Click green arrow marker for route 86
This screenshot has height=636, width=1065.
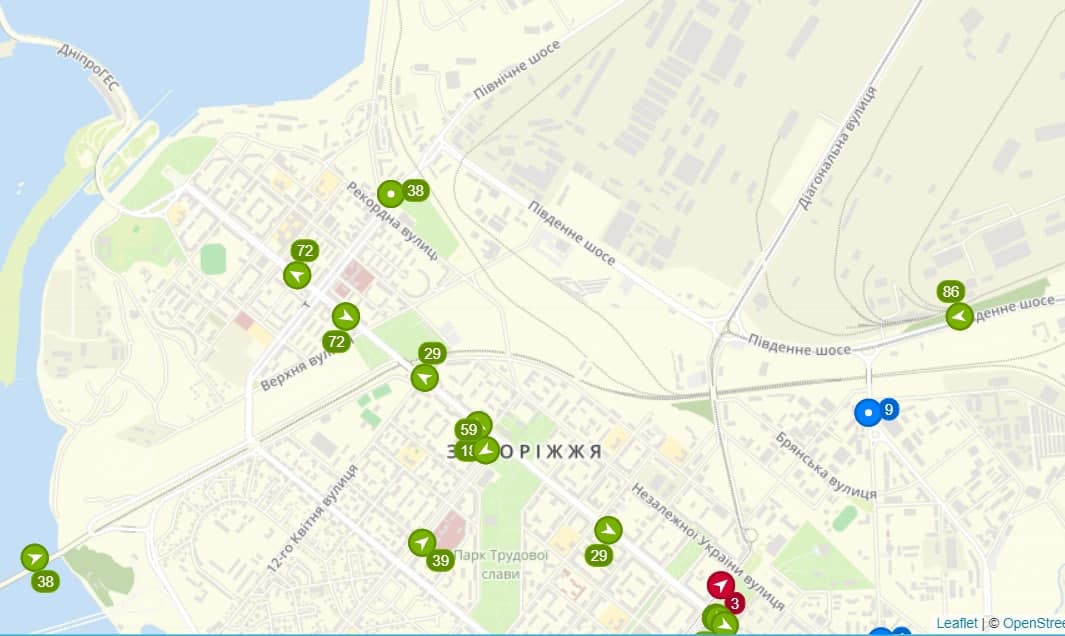click(959, 318)
